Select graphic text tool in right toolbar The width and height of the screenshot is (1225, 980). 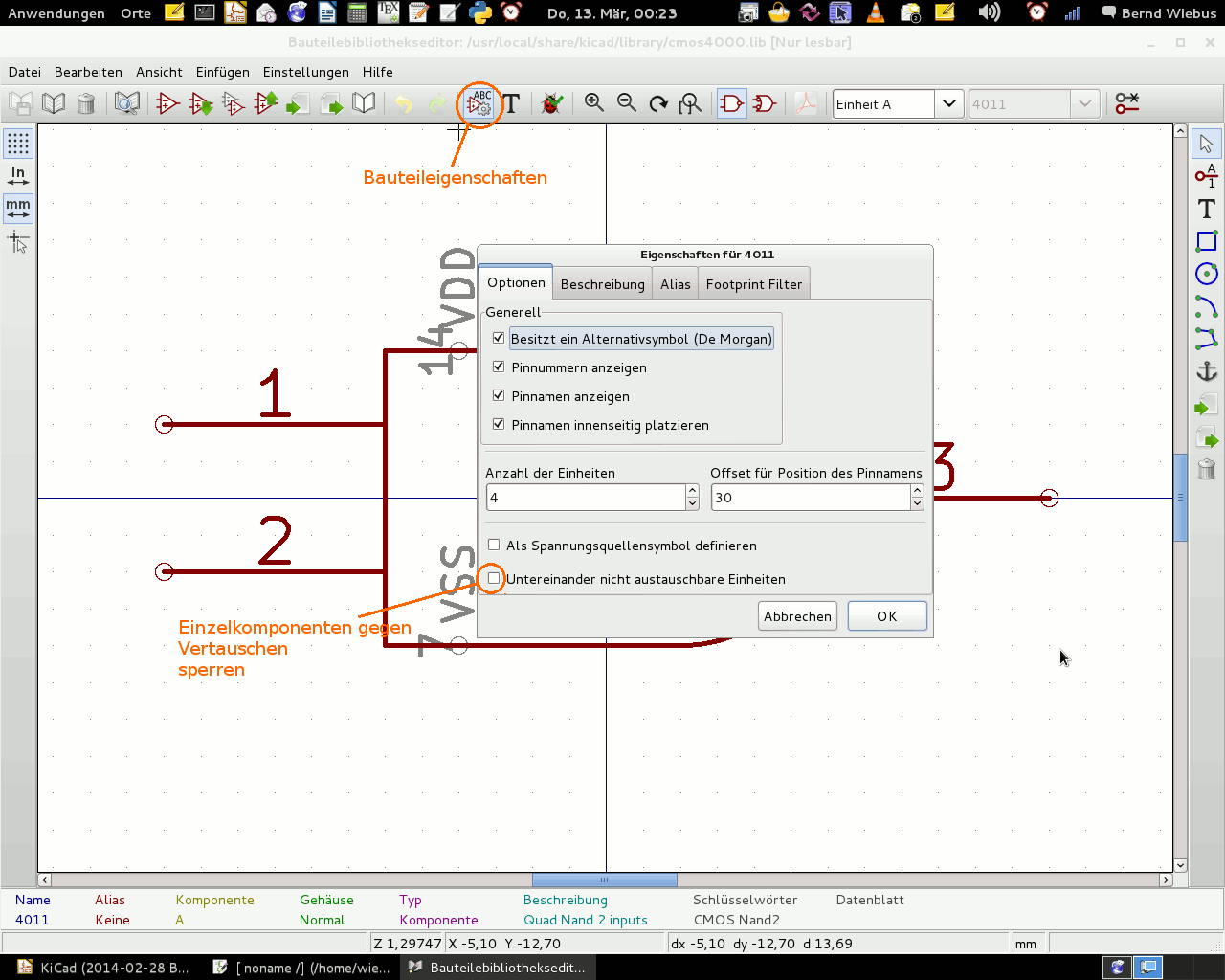point(1207,209)
